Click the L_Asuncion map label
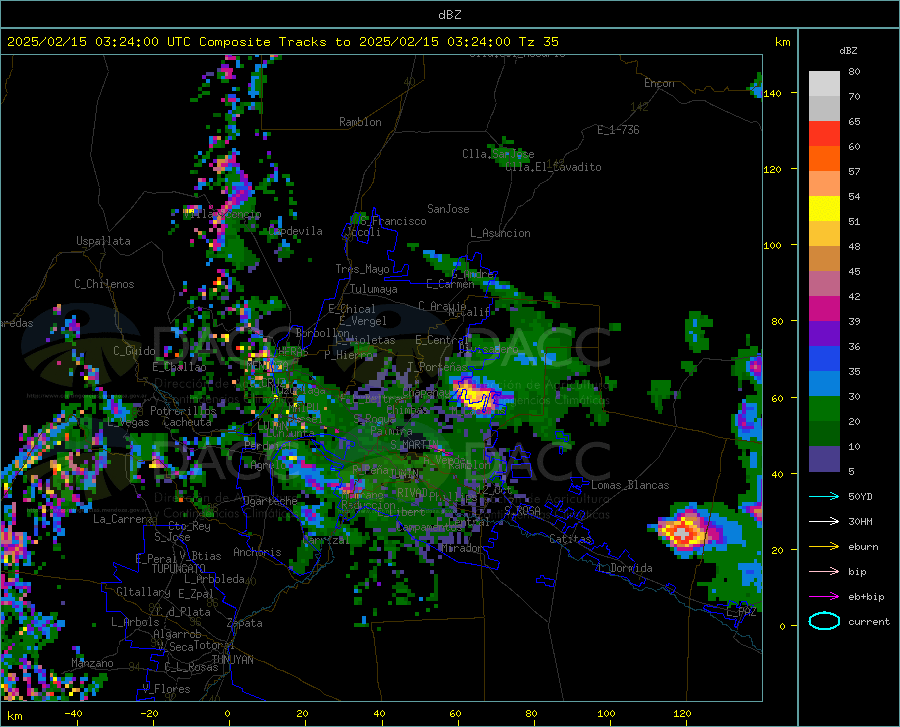Viewport: 900px width, 727px height. (500, 233)
